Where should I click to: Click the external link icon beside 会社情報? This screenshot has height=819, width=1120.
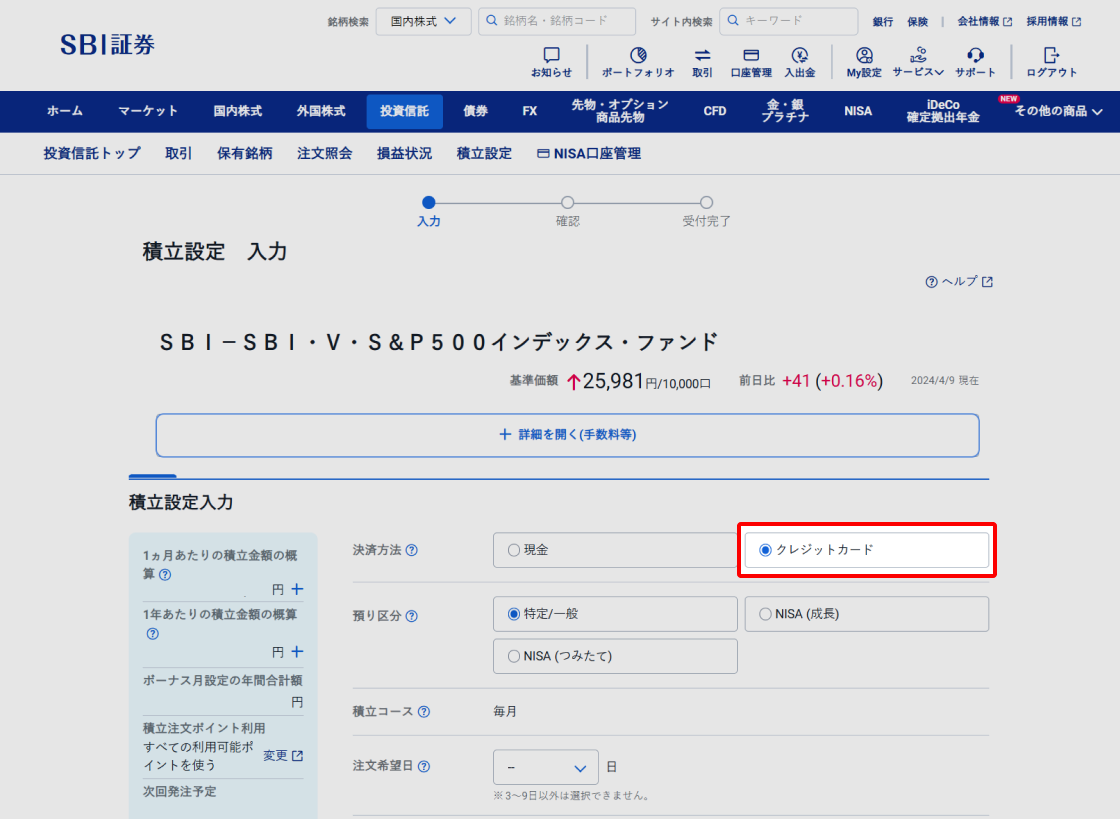pos(1007,22)
